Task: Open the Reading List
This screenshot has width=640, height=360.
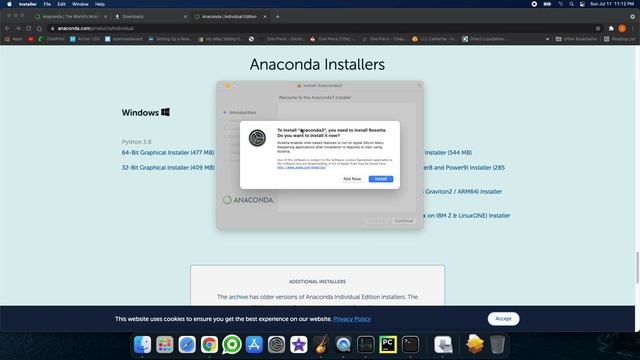Action: click(x=619, y=39)
